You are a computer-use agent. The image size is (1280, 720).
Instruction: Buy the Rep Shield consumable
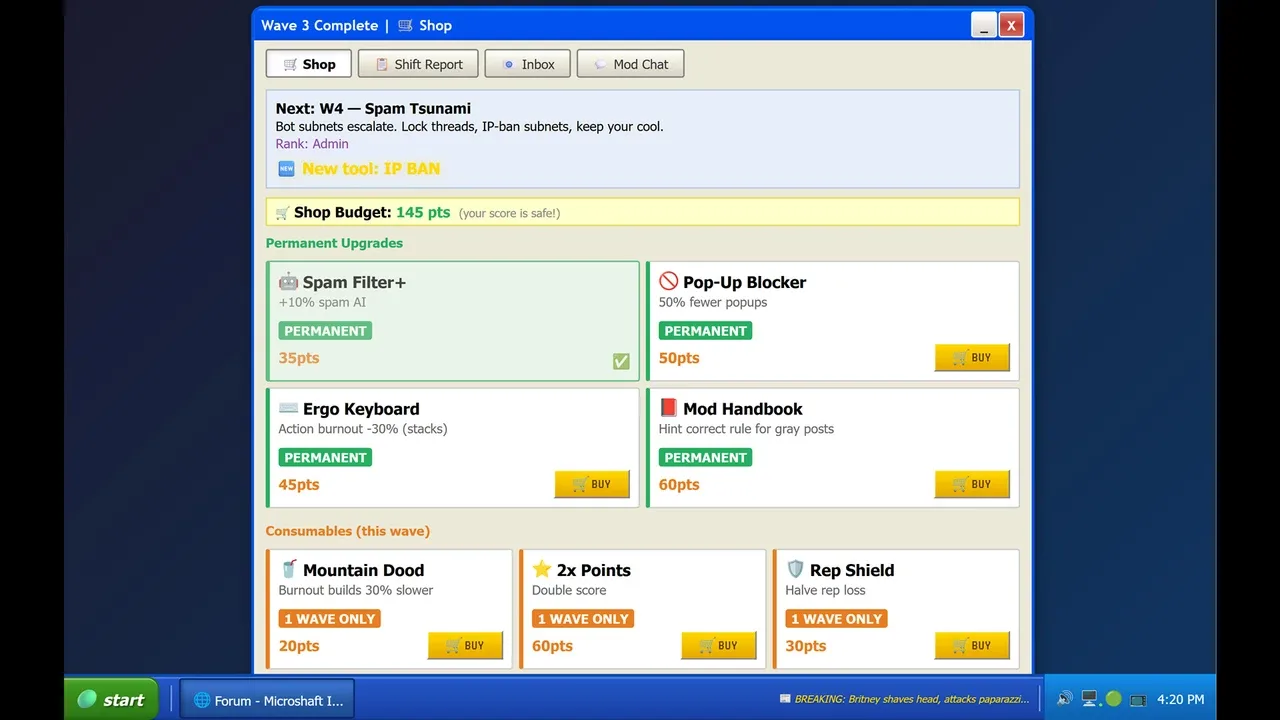[971, 645]
